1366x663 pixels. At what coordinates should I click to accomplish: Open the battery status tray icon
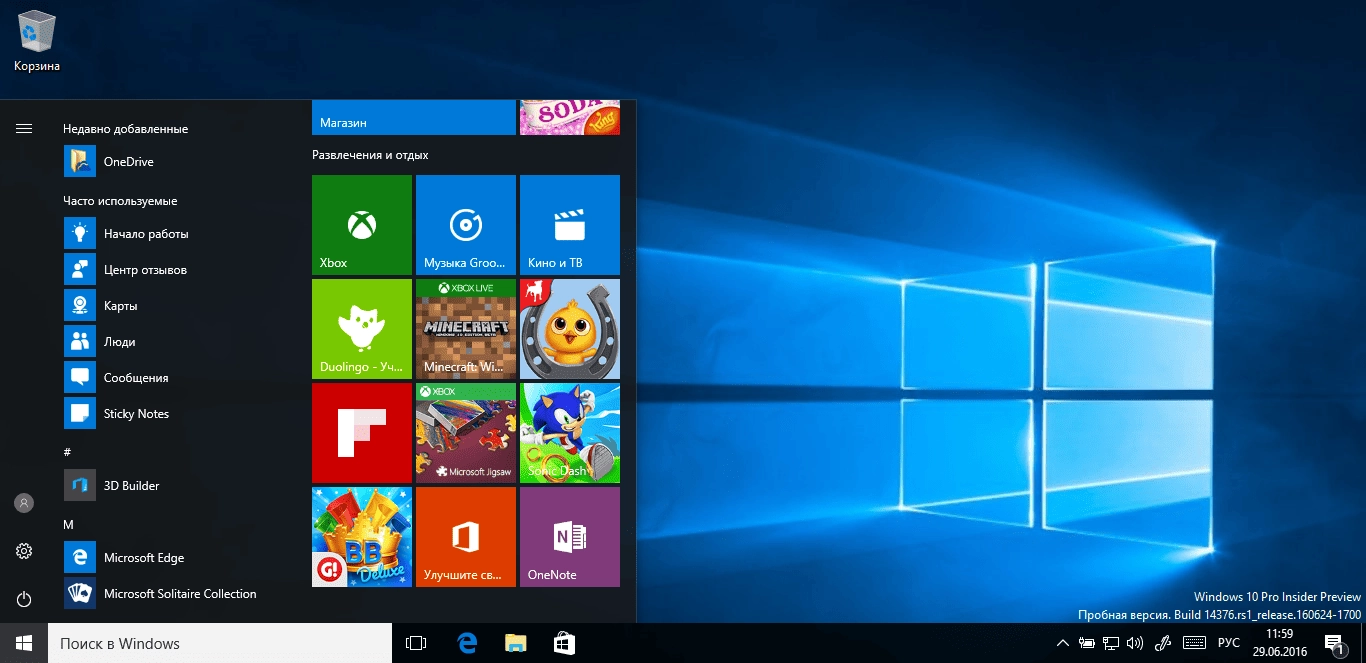(1086, 643)
